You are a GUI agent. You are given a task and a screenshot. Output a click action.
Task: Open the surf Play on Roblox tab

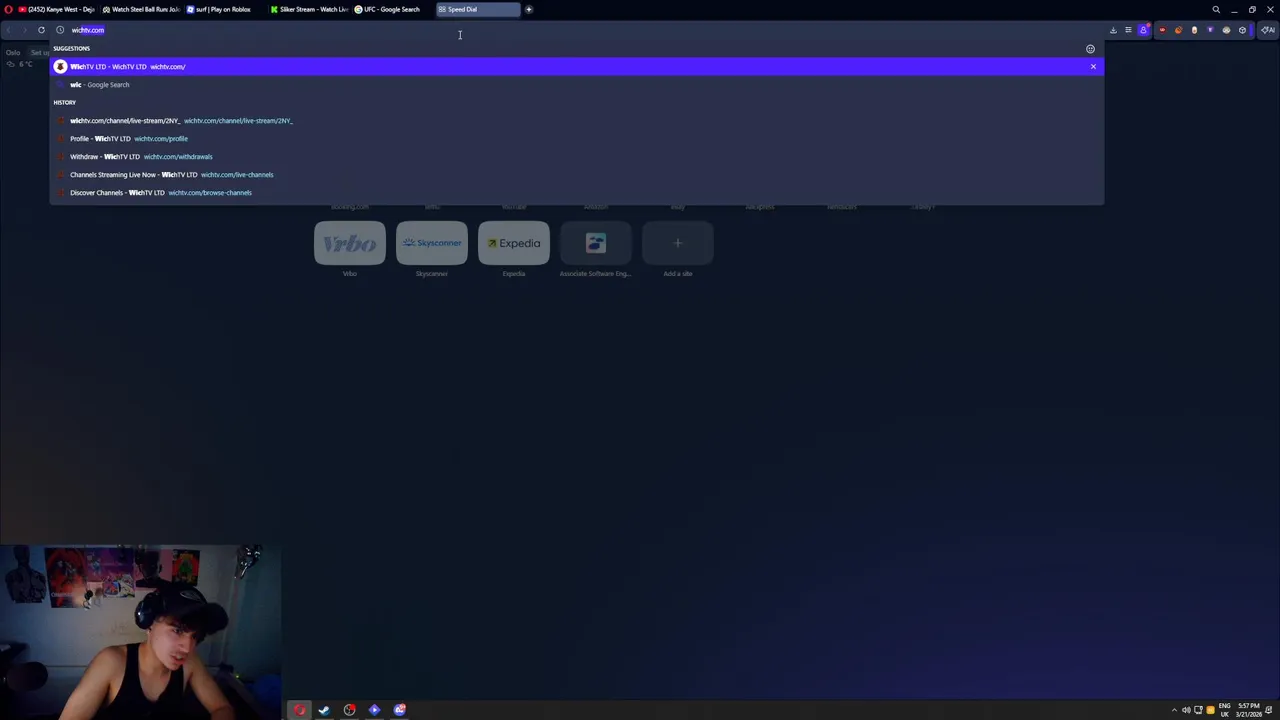point(224,9)
